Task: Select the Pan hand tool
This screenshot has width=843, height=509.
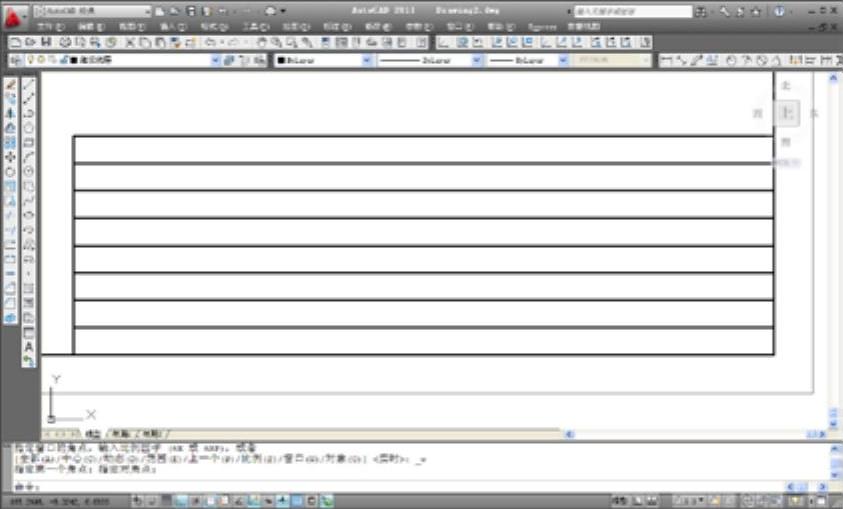Action: coord(261,42)
